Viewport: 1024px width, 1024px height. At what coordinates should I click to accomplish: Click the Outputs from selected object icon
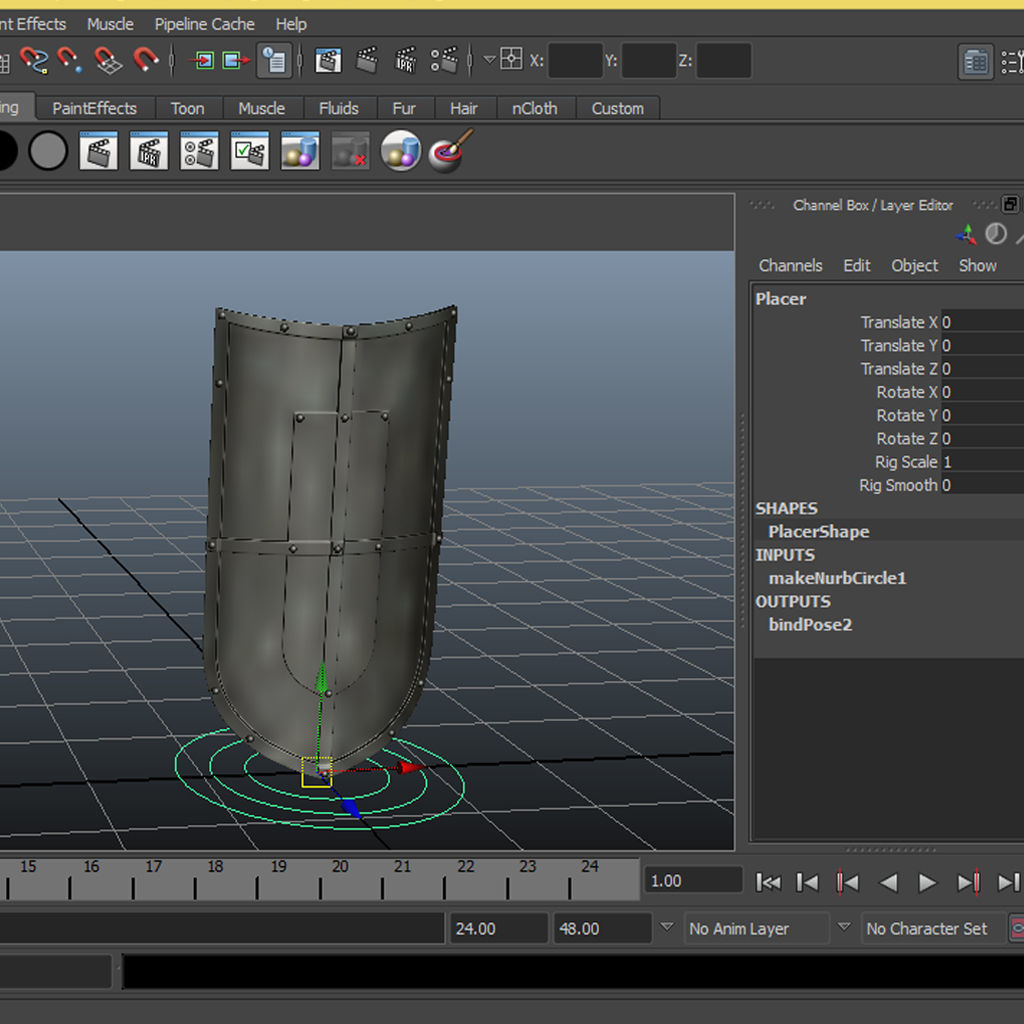point(236,61)
